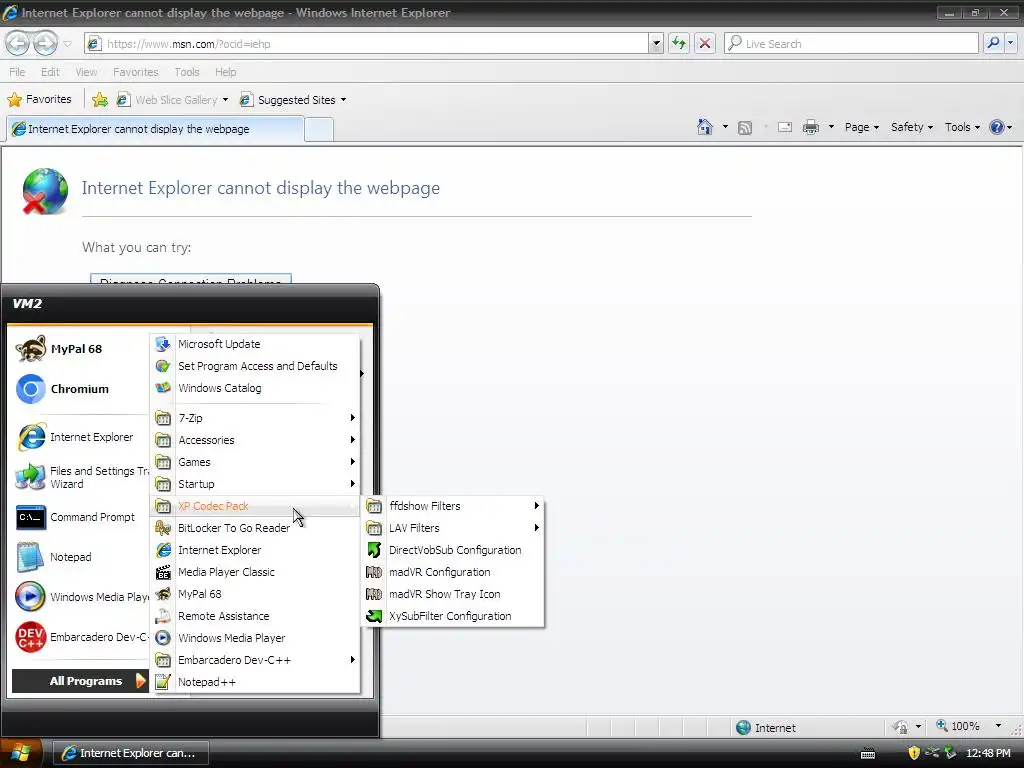The image size is (1024, 768).
Task: Open Microsoft Update entry
Action: tap(255, 344)
